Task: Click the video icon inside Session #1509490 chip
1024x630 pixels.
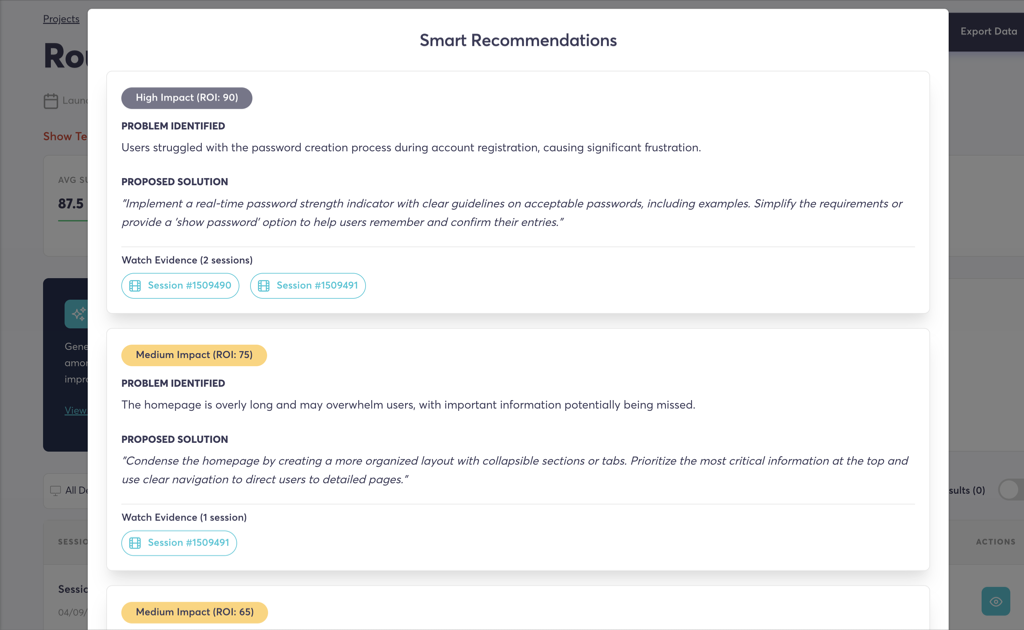Action: coord(135,285)
